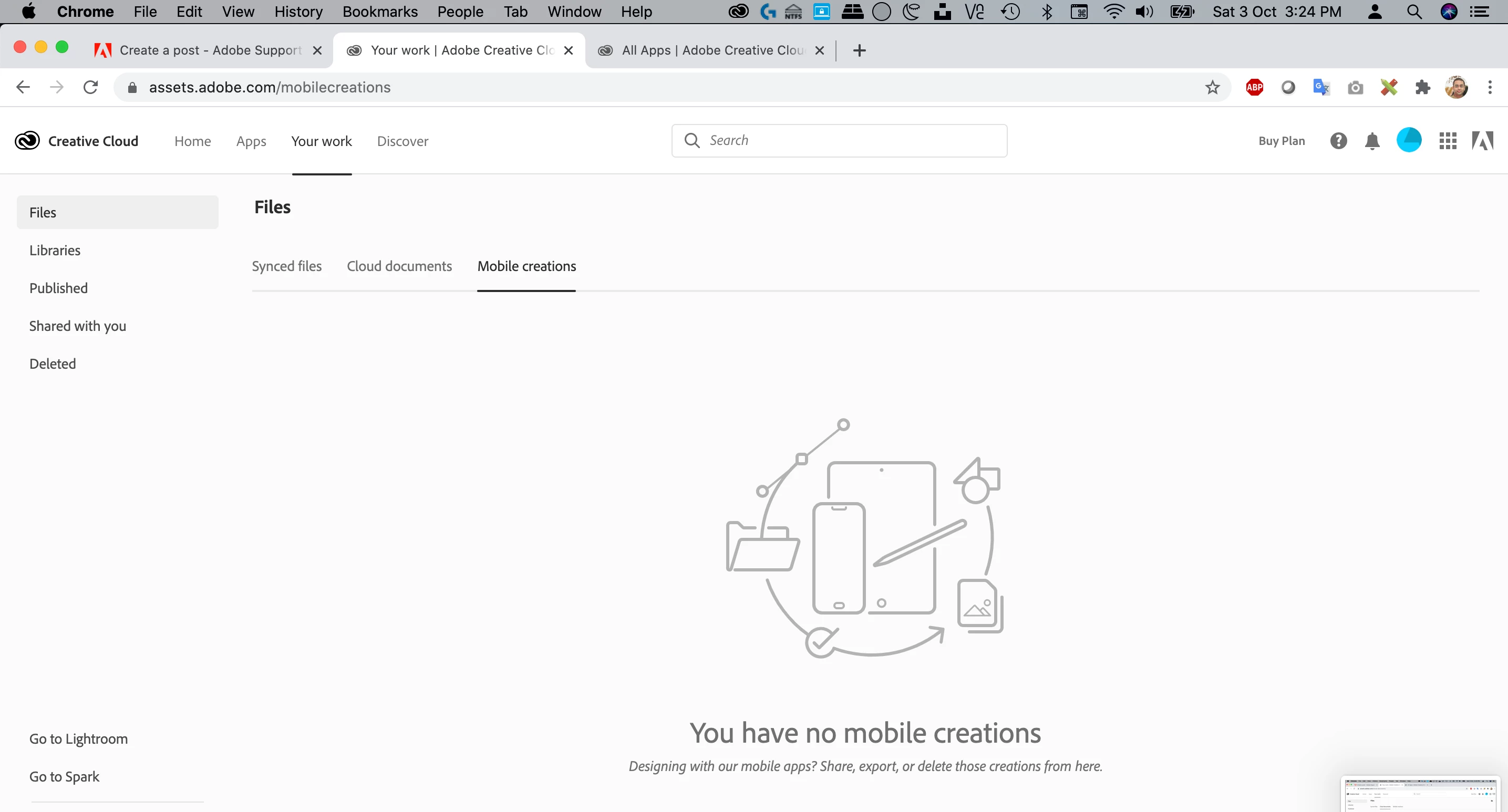Open notifications bell icon

pyautogui.click(x=1371, y=141)
